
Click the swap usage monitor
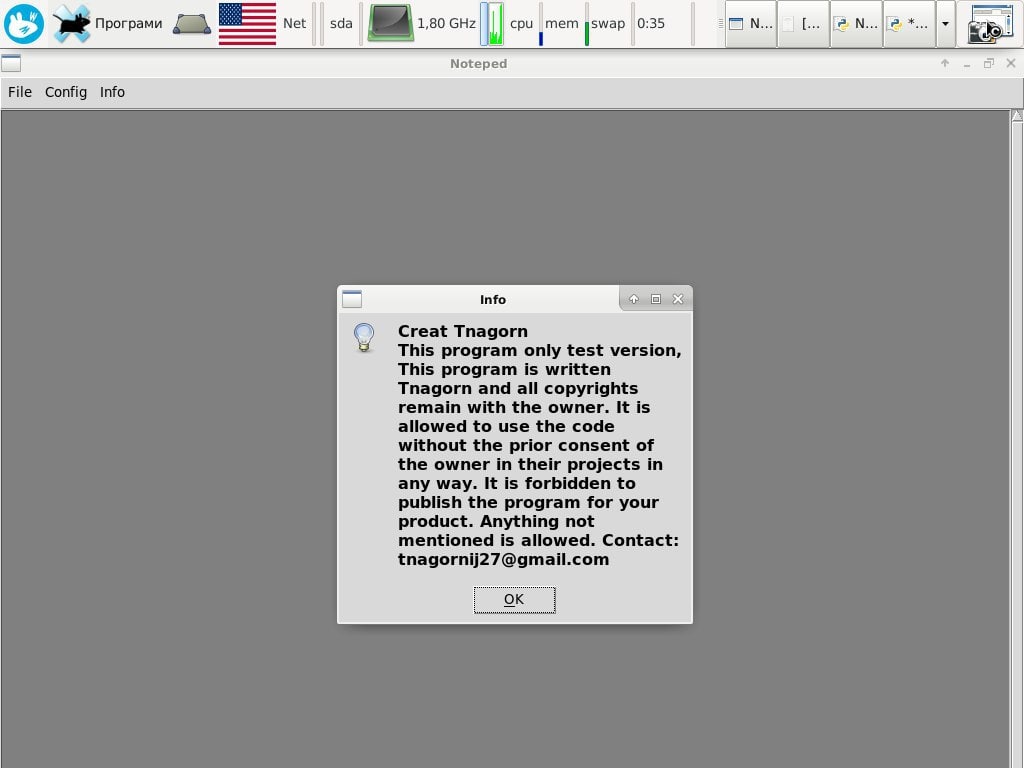(607, 24)
